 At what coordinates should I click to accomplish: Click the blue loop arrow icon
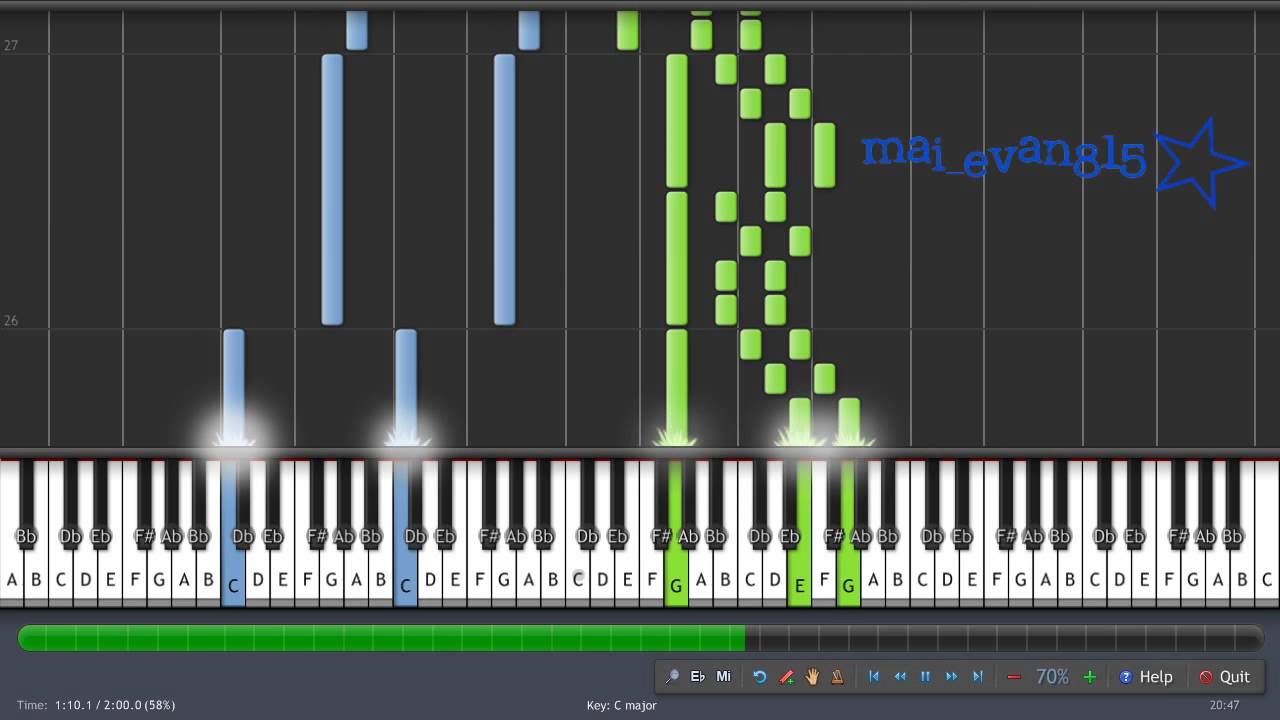[760, 677]
